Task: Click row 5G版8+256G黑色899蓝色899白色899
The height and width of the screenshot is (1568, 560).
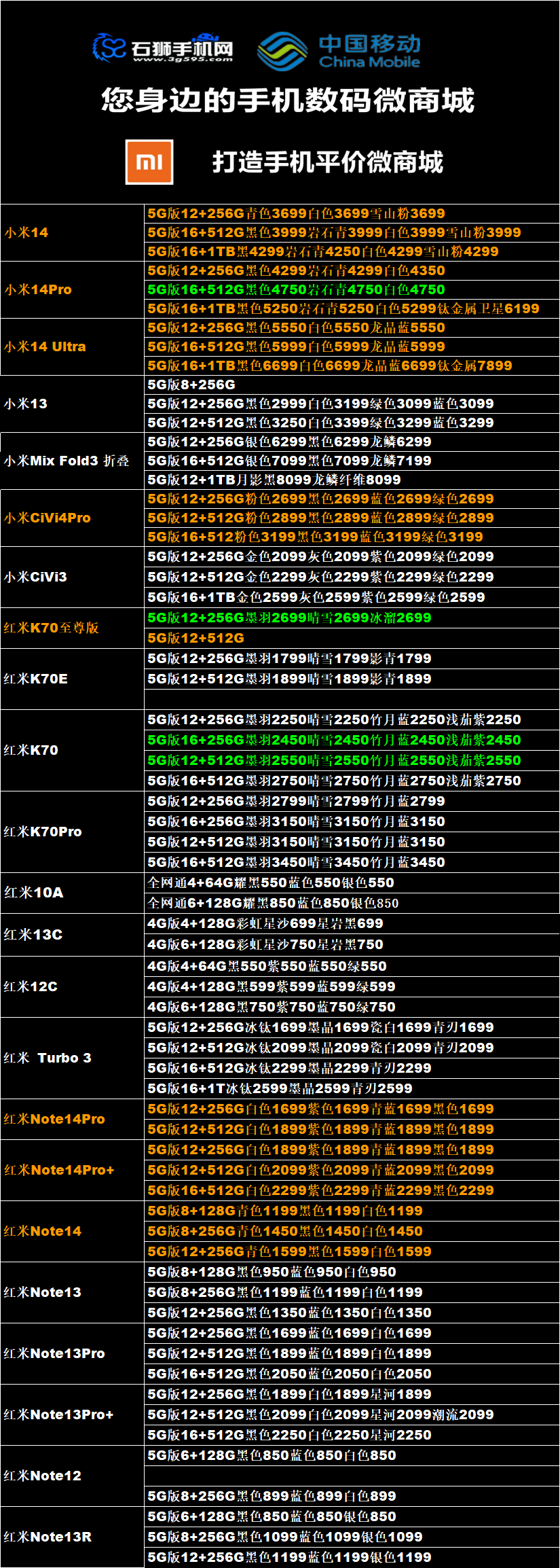Action: click(352, 1496)
